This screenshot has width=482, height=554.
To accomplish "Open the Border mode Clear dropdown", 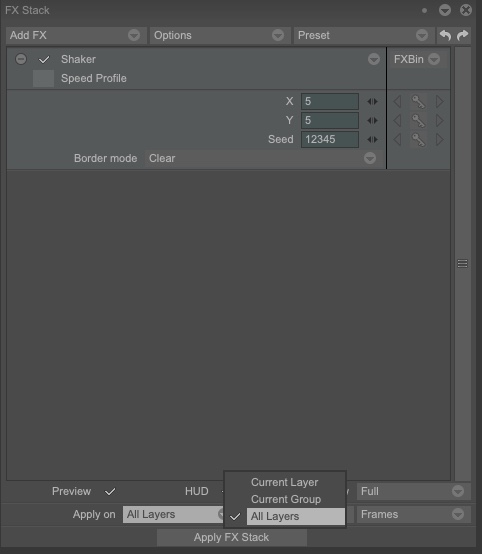I will pos(262,158).
